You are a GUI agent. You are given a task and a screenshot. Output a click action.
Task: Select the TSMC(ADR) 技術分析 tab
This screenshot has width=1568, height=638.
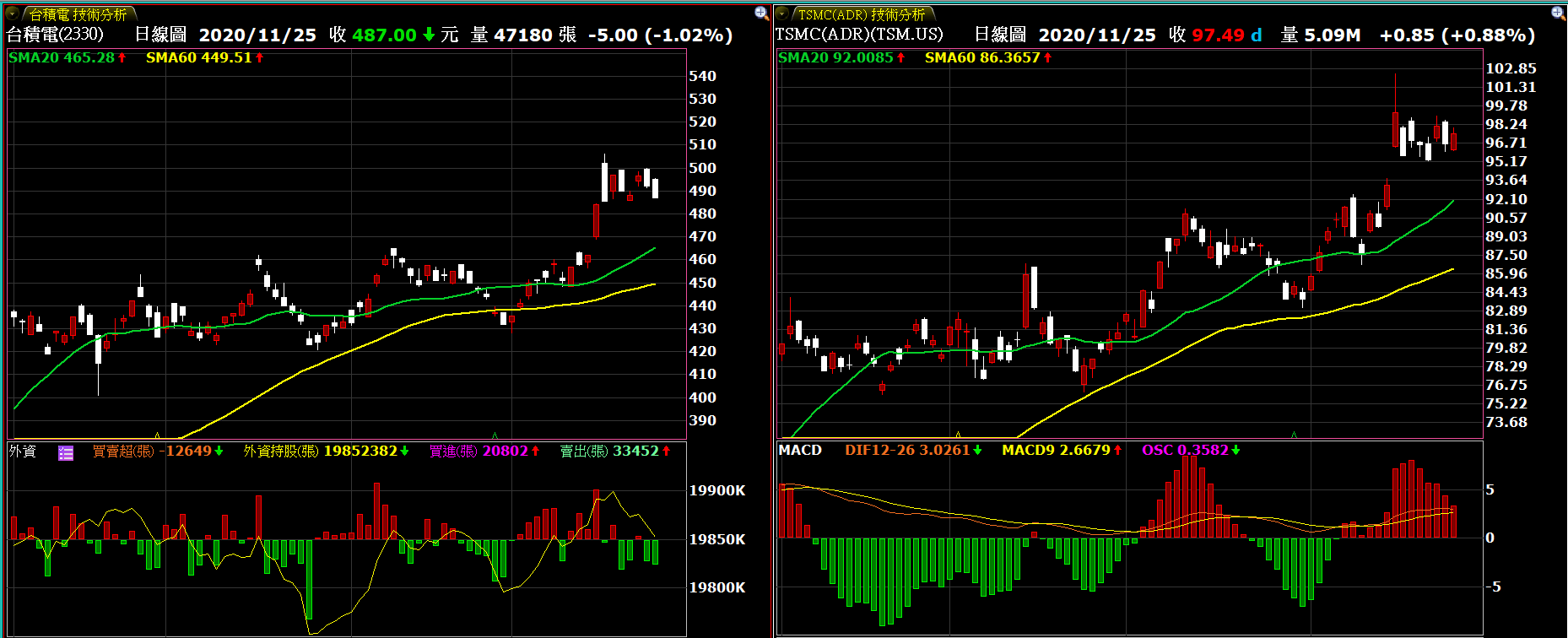tap(862, 14)
